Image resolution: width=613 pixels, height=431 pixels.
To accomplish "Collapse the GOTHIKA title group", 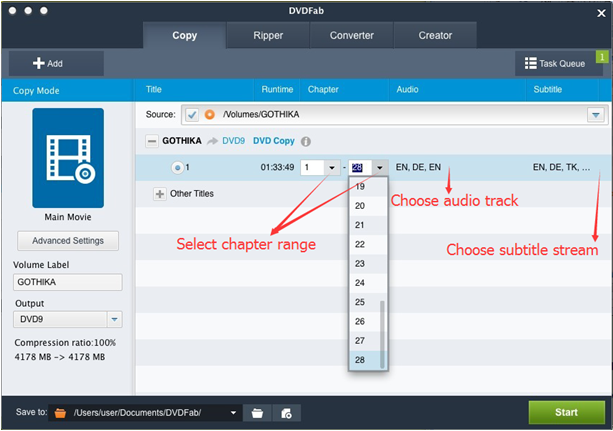I will 152,141.
